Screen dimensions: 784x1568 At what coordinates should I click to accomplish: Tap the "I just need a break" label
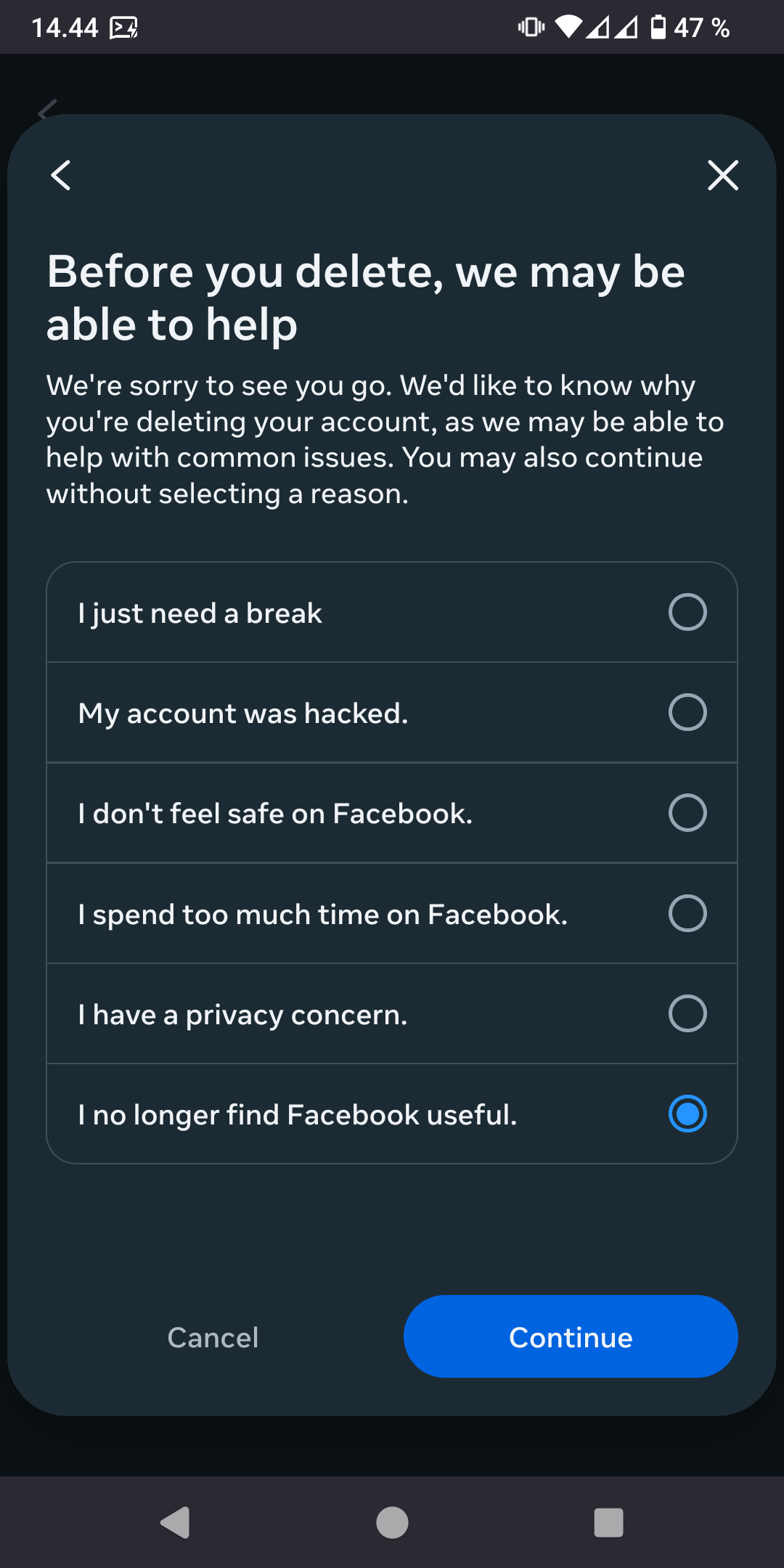point(200,613)
